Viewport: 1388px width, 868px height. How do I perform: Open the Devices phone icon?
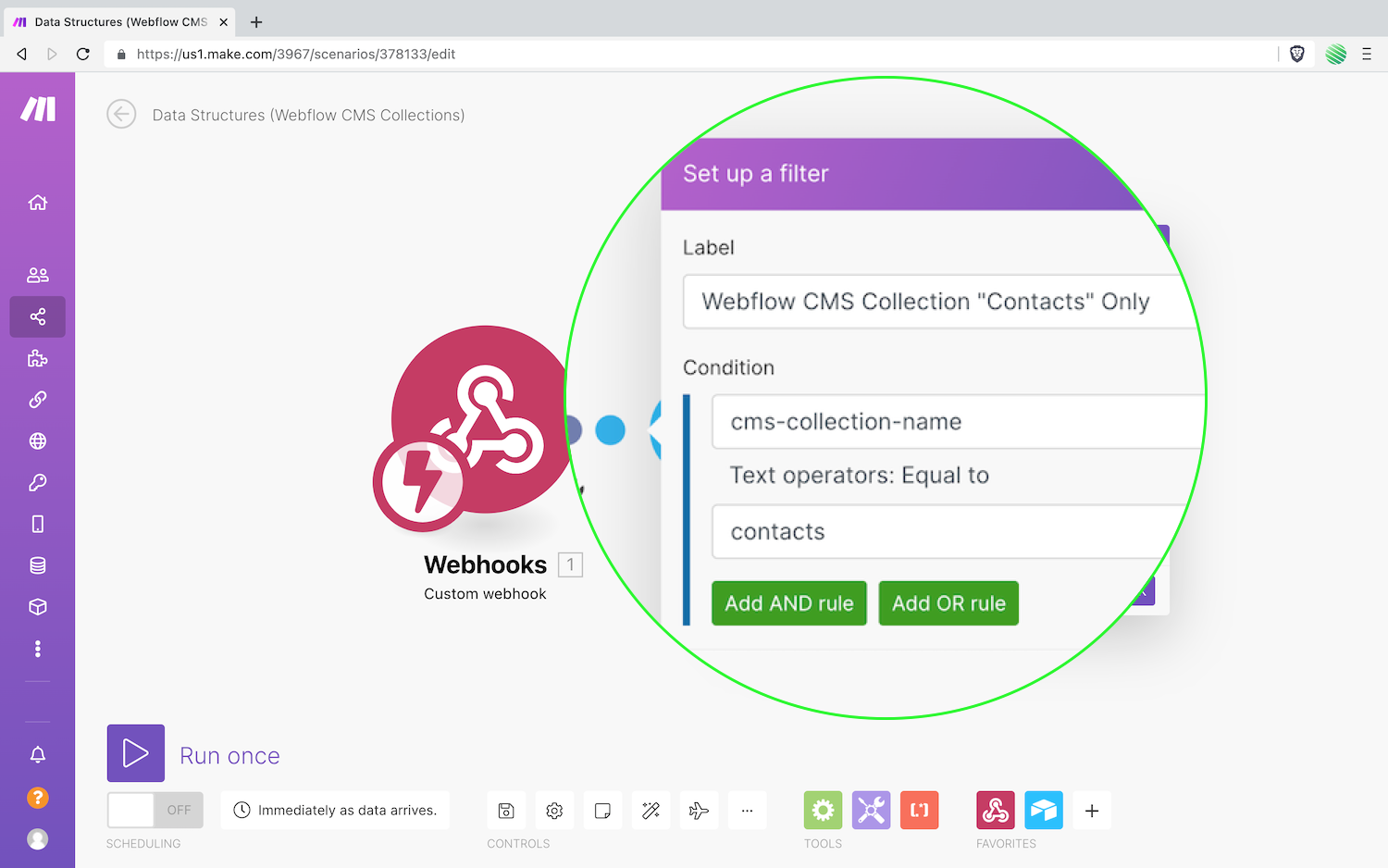pos(38,525)
